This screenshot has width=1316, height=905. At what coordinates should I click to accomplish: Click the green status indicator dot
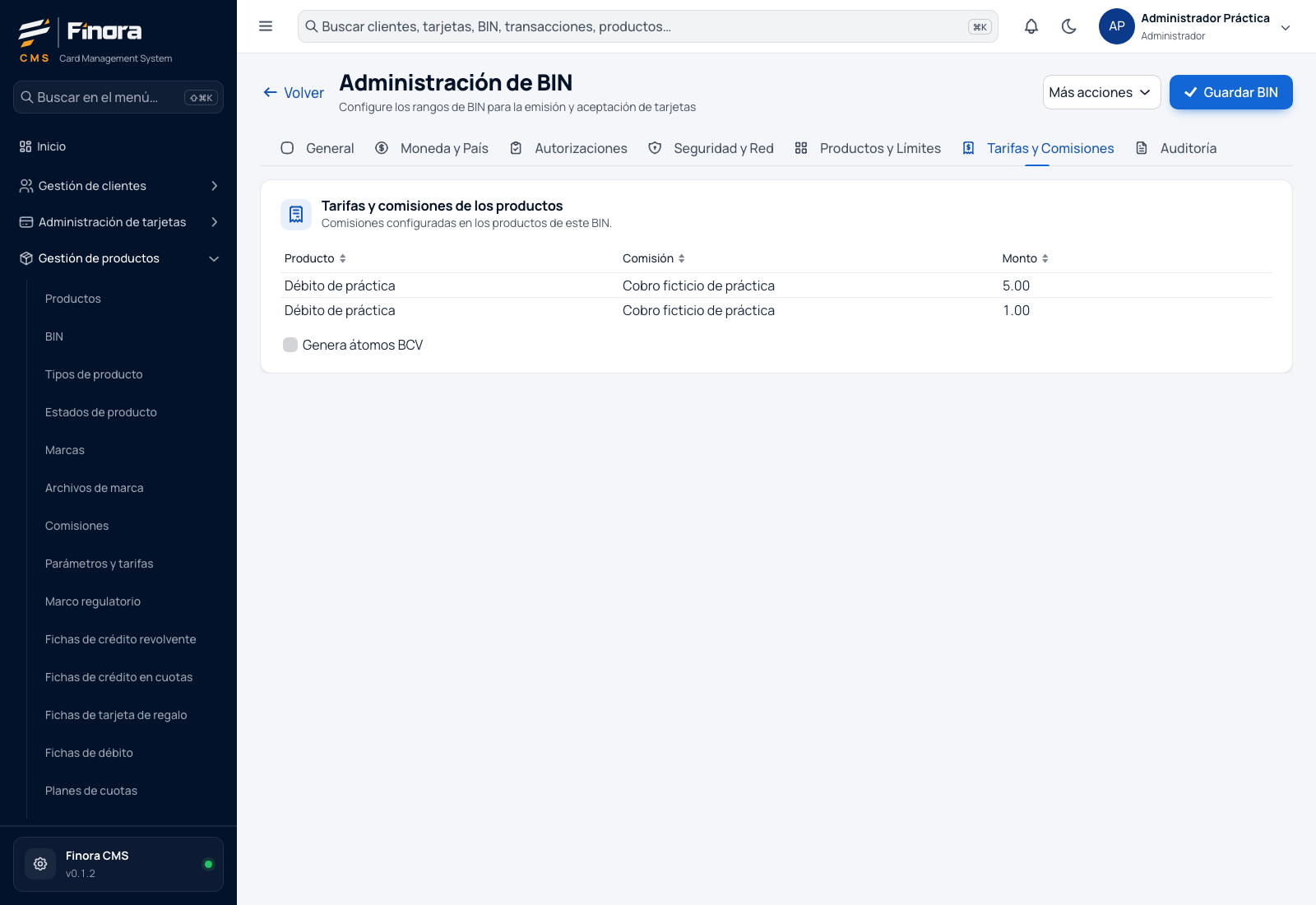click(x=208, y=864)
